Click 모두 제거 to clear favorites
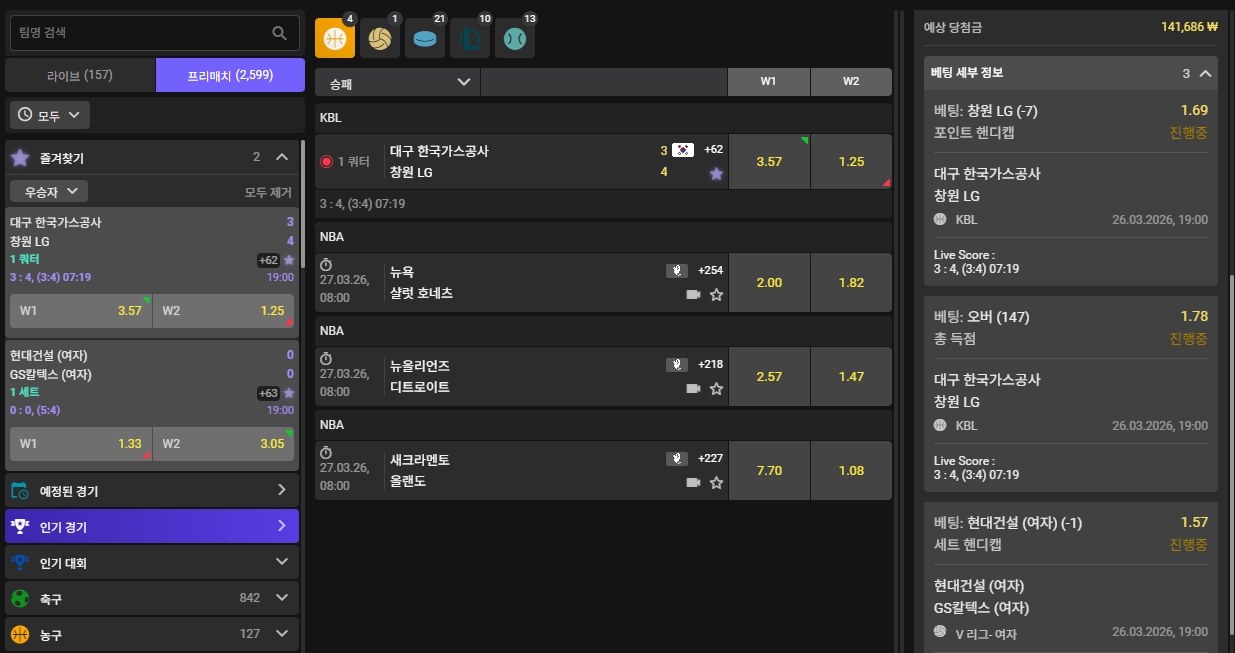The height and width of the screenshot is (653, 1235). (x=269, y=192)
